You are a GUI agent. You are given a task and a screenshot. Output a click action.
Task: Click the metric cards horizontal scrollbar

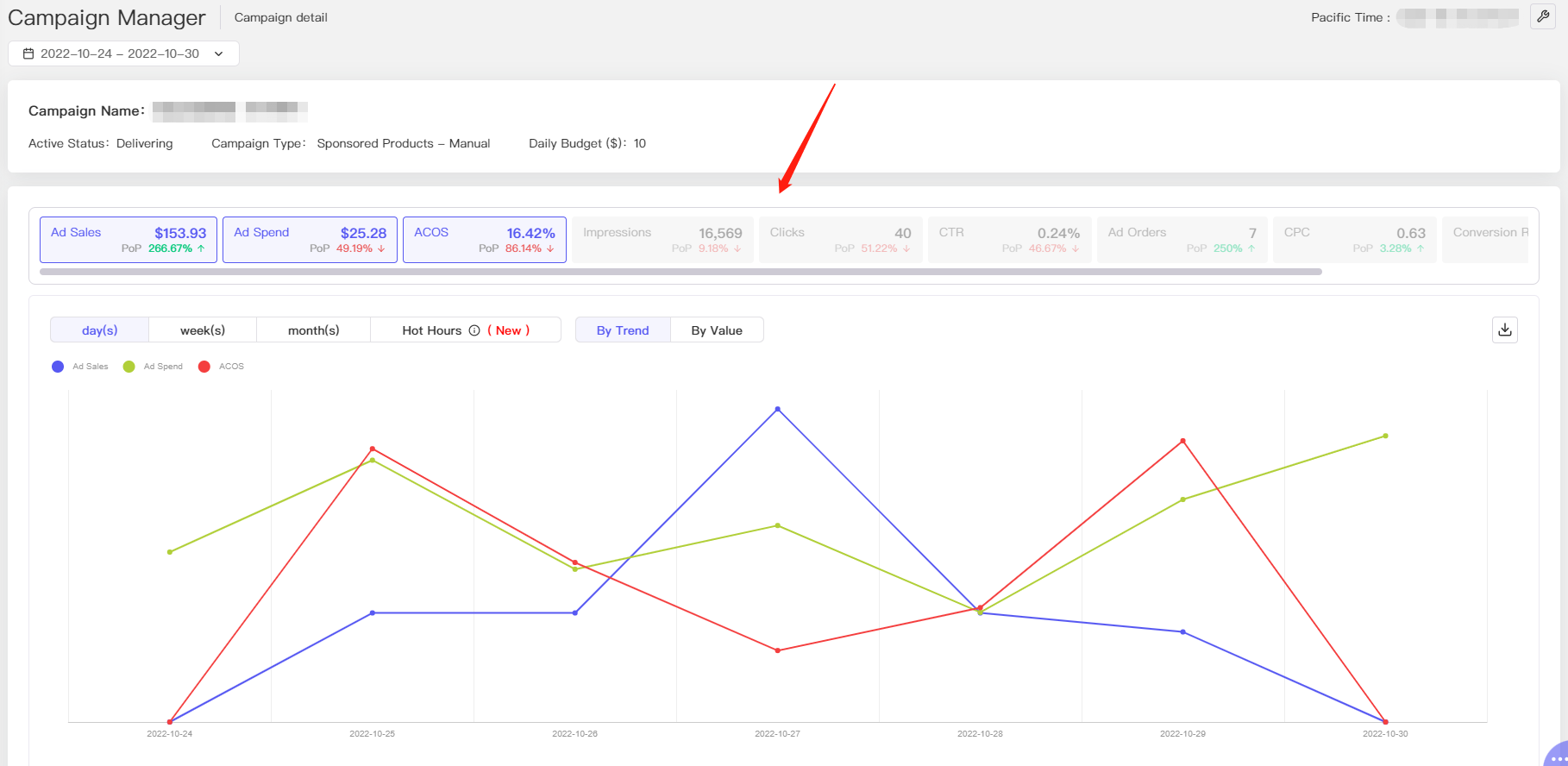point(681,272)
